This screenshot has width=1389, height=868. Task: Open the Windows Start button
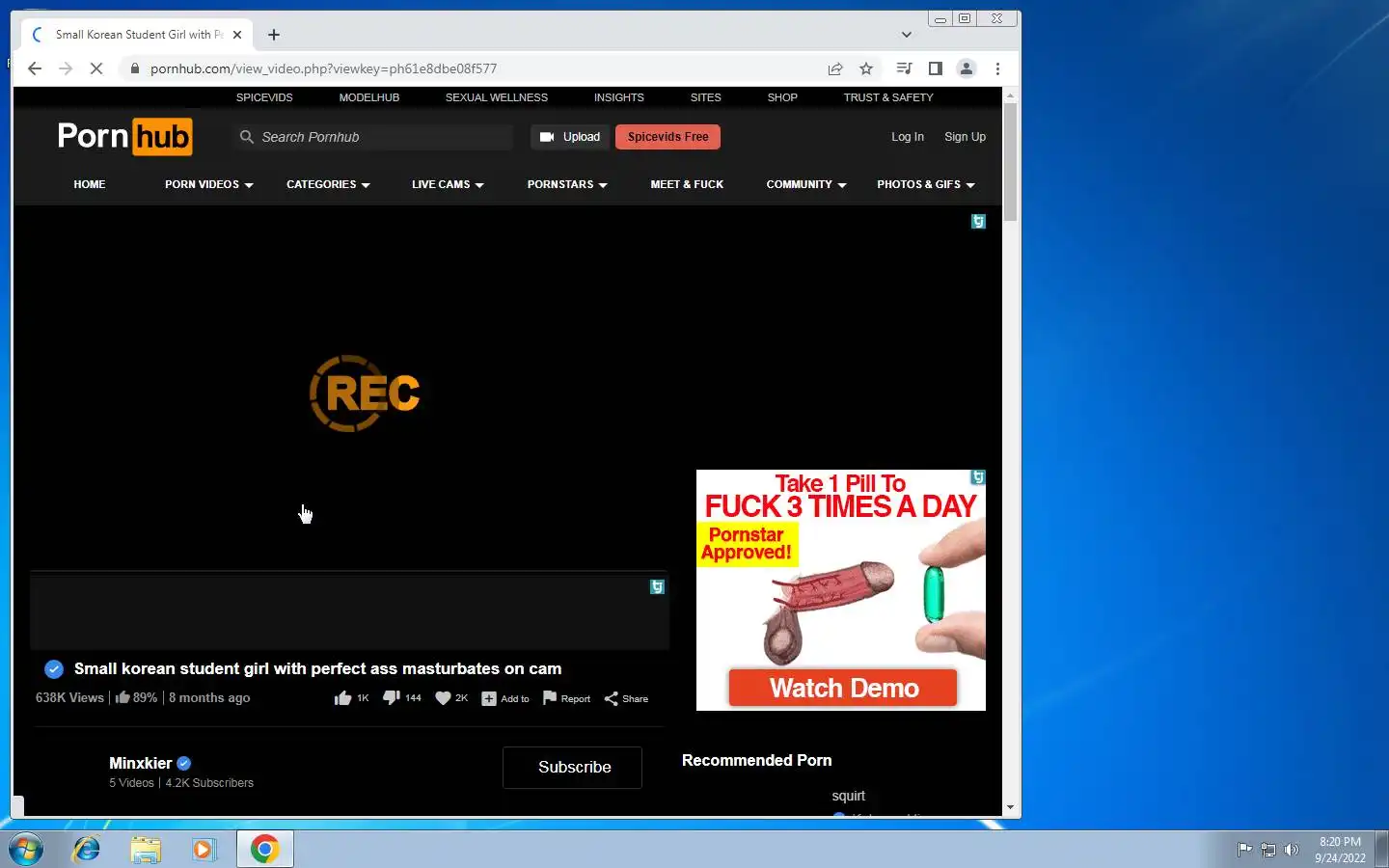click(25, 849)
